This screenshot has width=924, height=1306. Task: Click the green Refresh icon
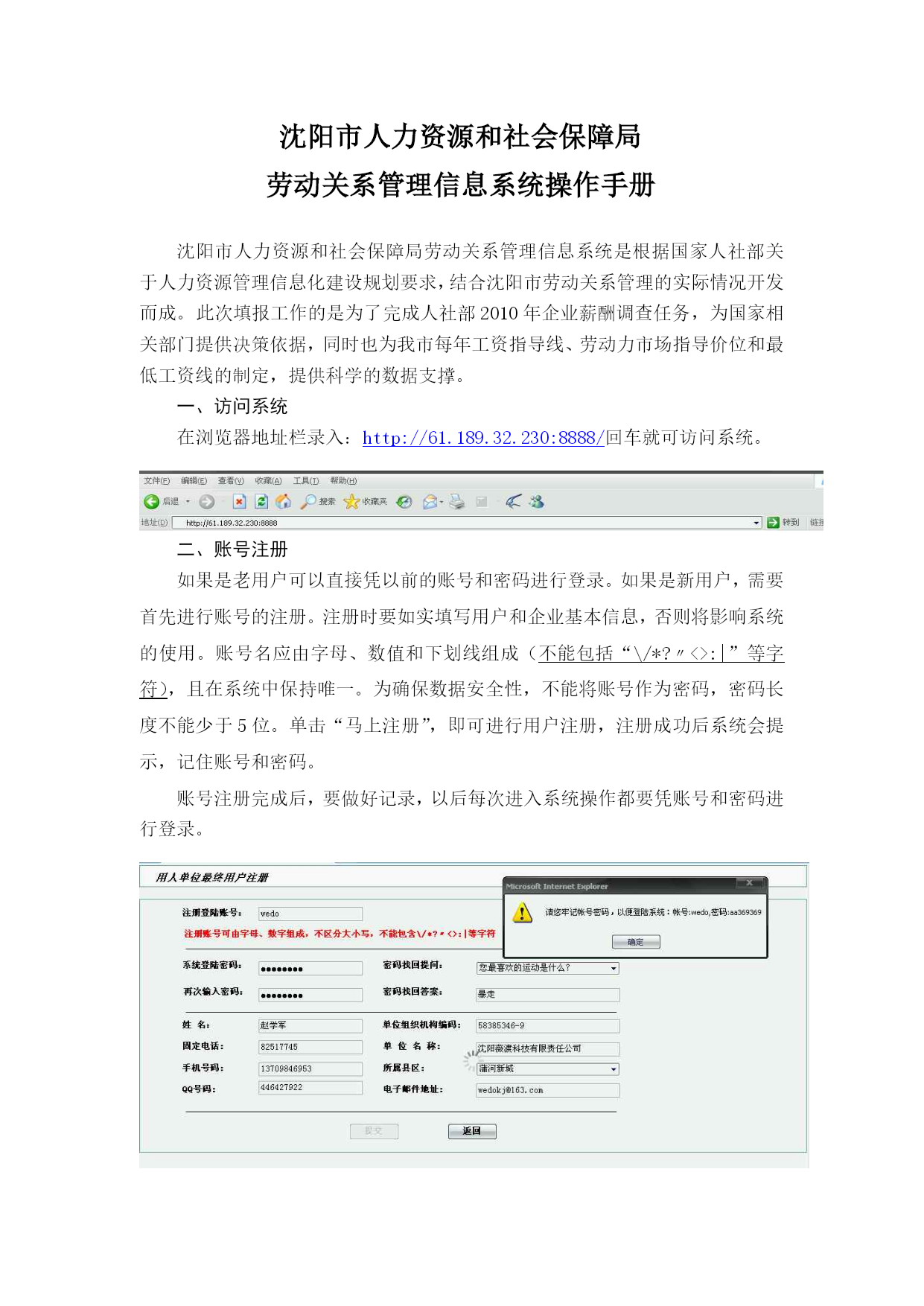[261, 502]
